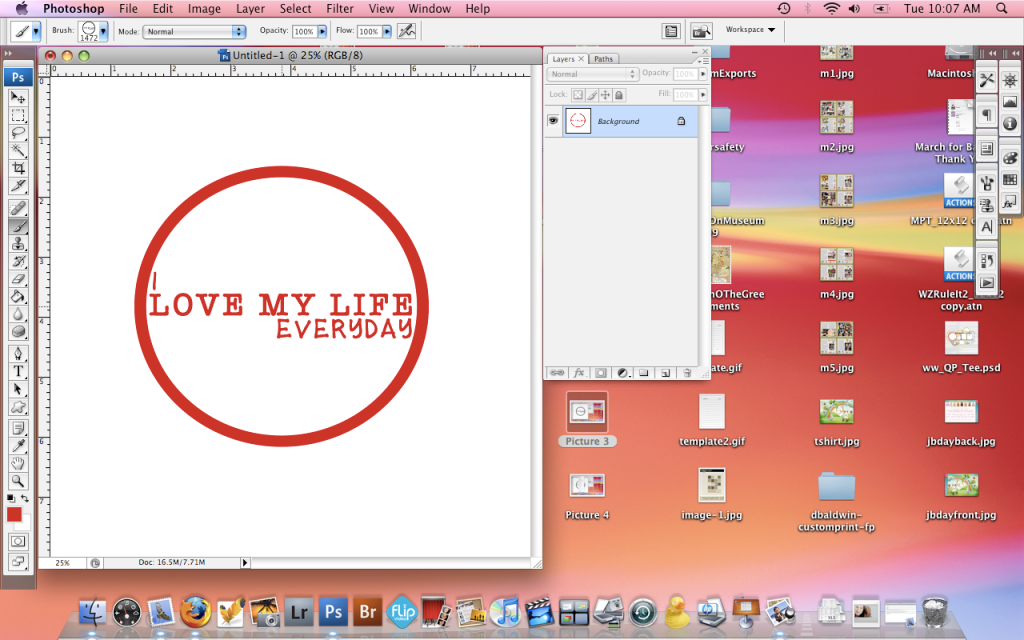The image size is (1024, 640).
Task: Open the brush Mode dropdown
Action: coord(194,31)
